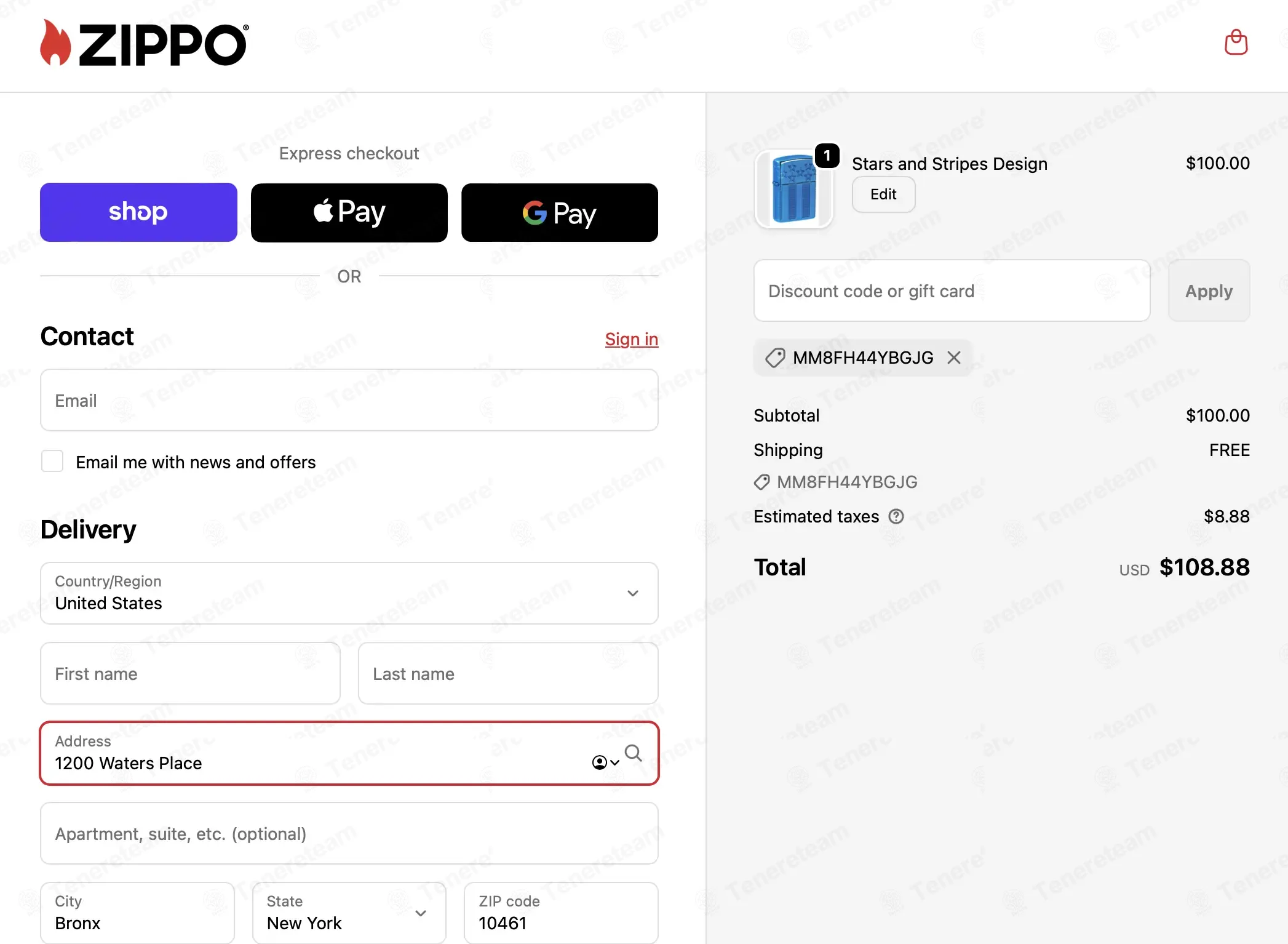
Task: Click the estimated taxes value $8.88
Action: point(1226,516)
